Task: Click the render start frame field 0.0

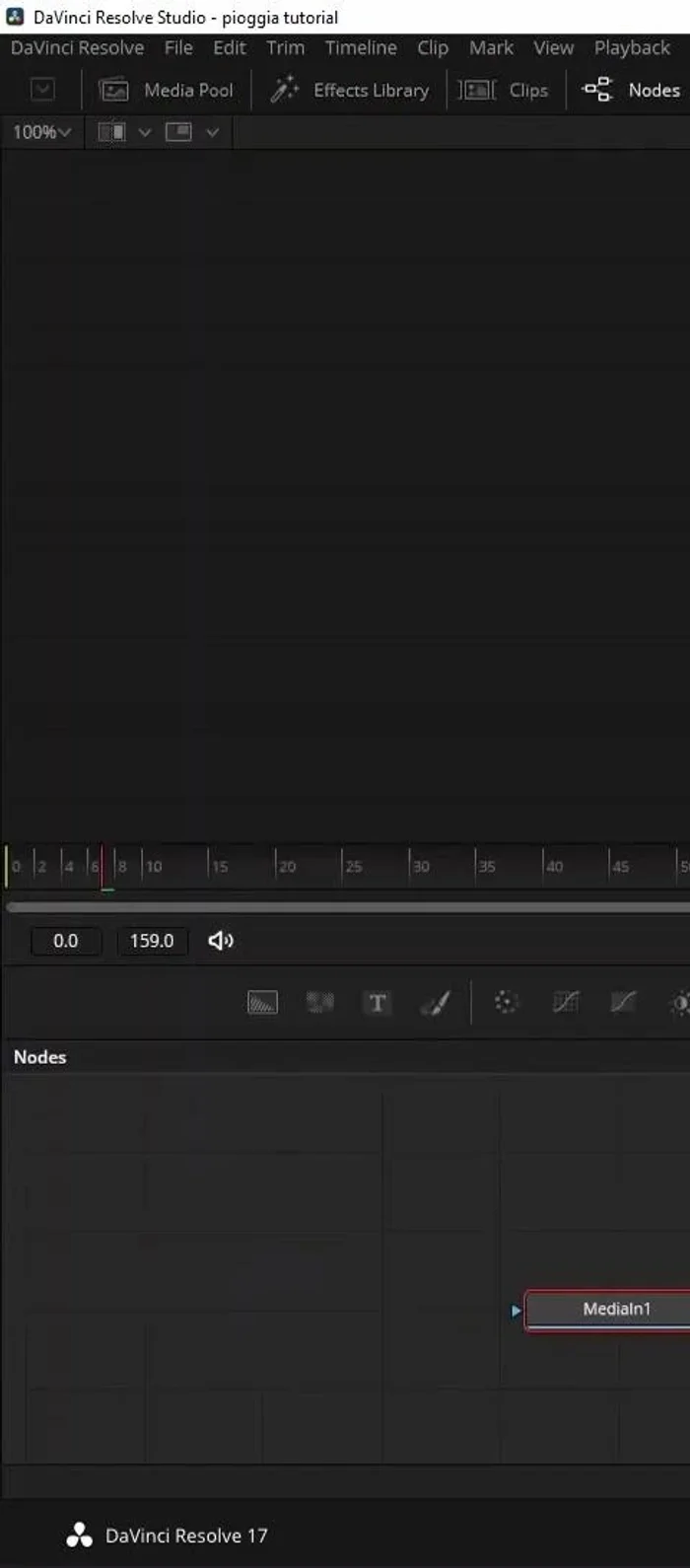Action: point(66,941)
